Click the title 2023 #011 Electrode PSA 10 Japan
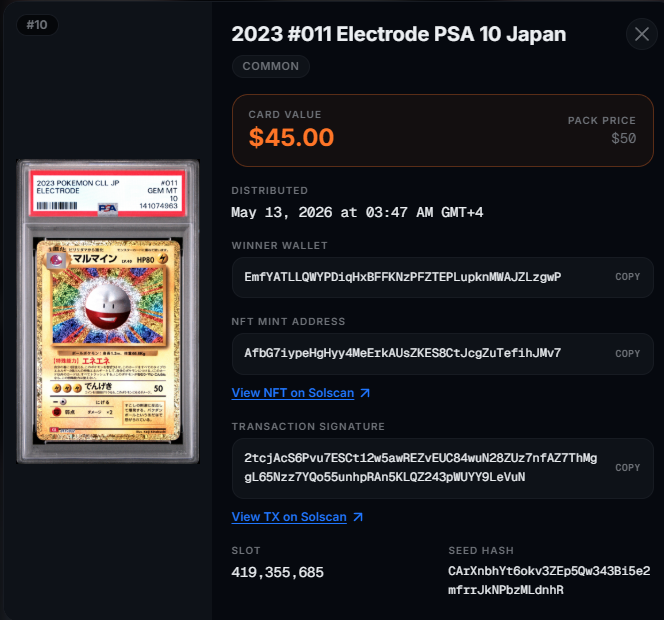This screenshot has height=621, width=664. point(398,34)
